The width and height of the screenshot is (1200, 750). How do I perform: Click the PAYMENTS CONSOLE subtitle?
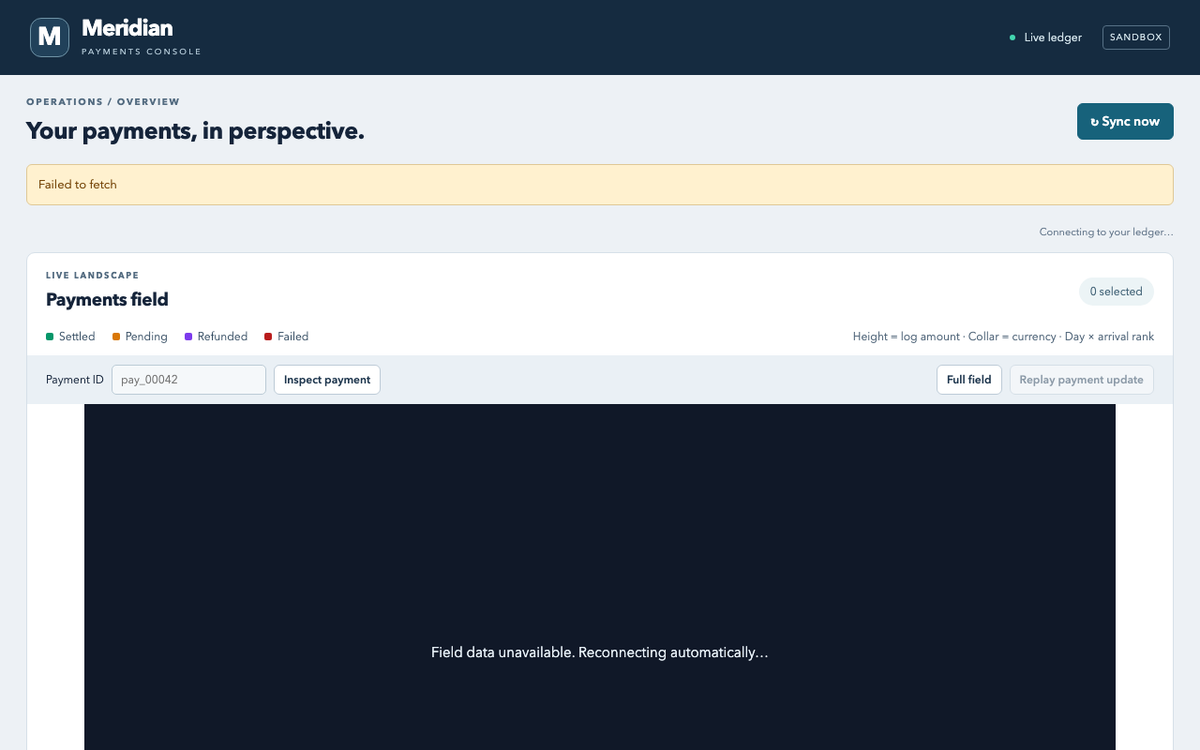pos(141,52)
